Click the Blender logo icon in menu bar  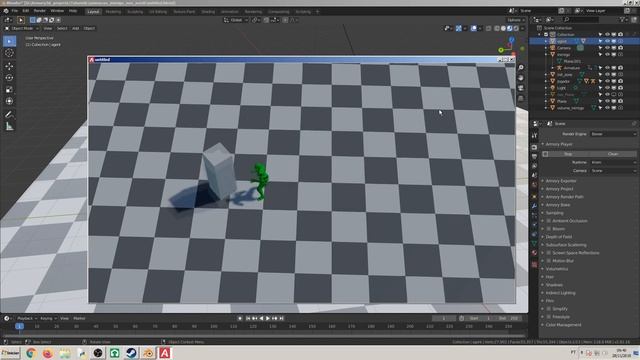(x=6, y=11)
